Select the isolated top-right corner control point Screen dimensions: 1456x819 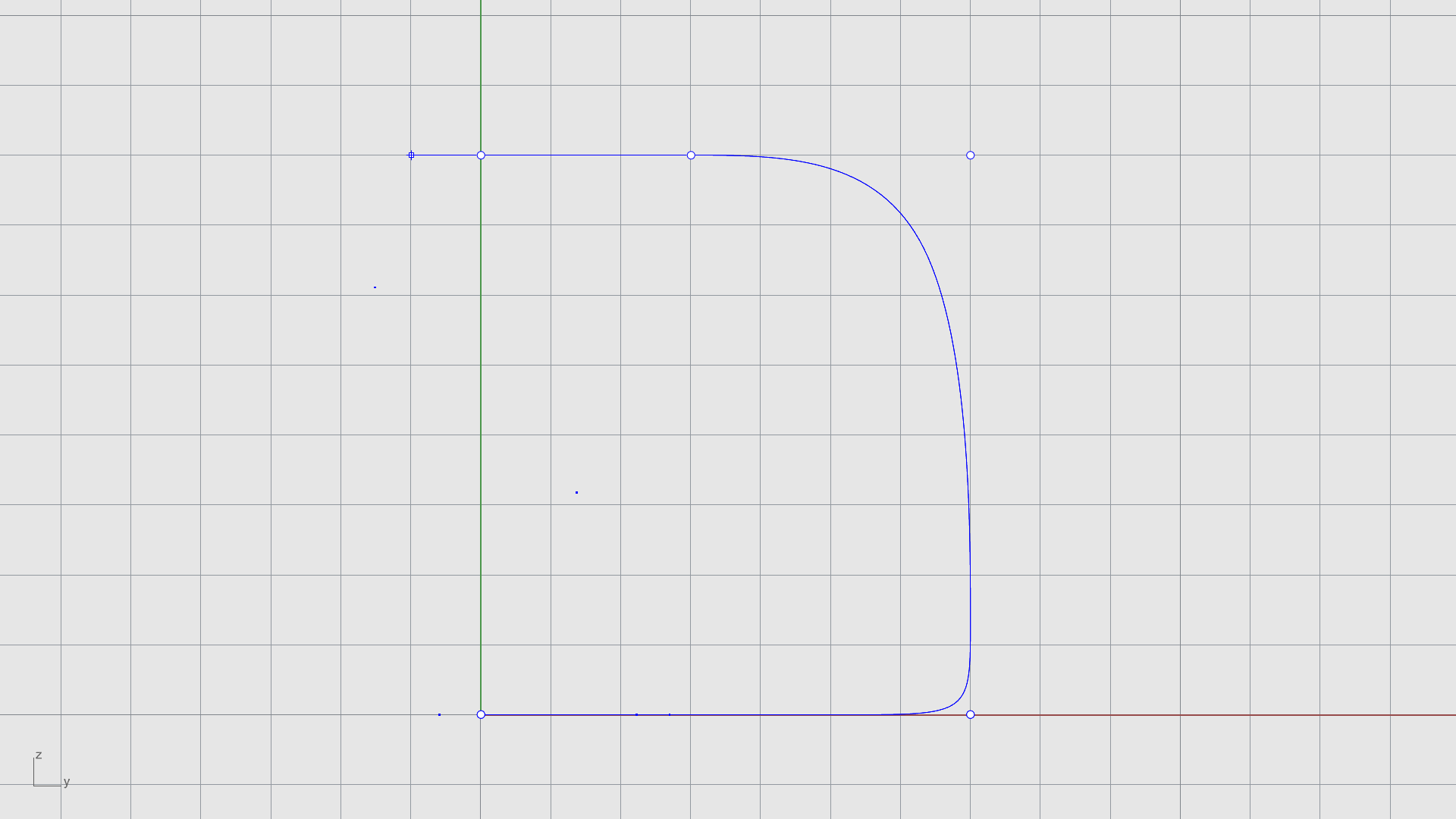point(970,155)
